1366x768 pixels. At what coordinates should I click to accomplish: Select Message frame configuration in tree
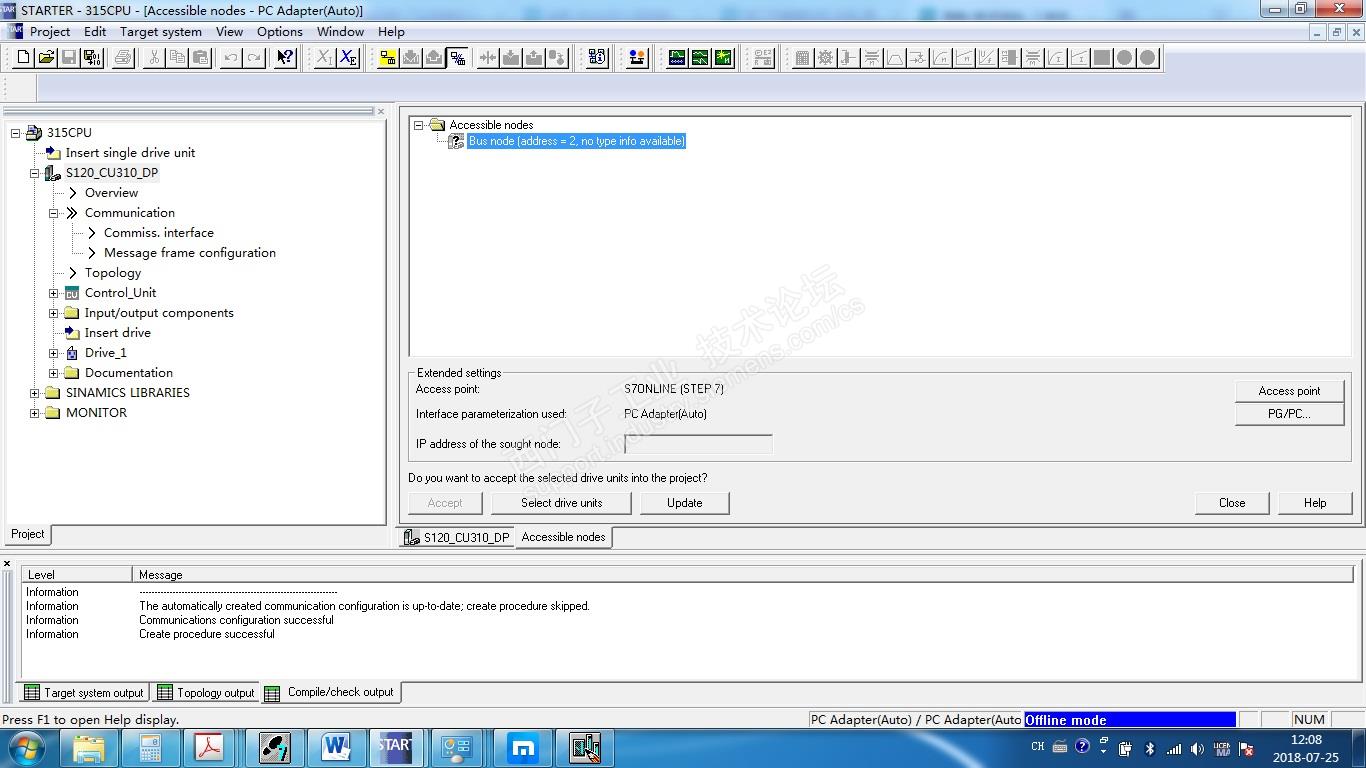pos(190,253)
